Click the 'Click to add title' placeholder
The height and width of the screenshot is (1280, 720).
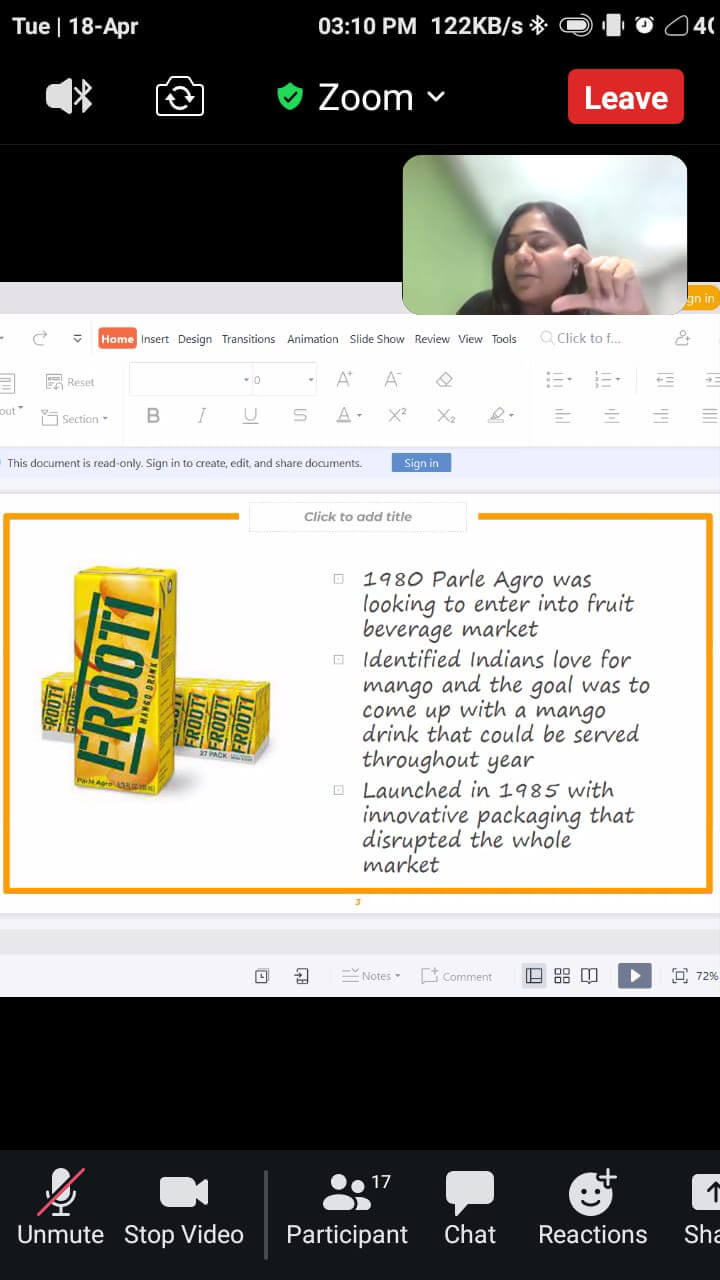tap(358, 517)
